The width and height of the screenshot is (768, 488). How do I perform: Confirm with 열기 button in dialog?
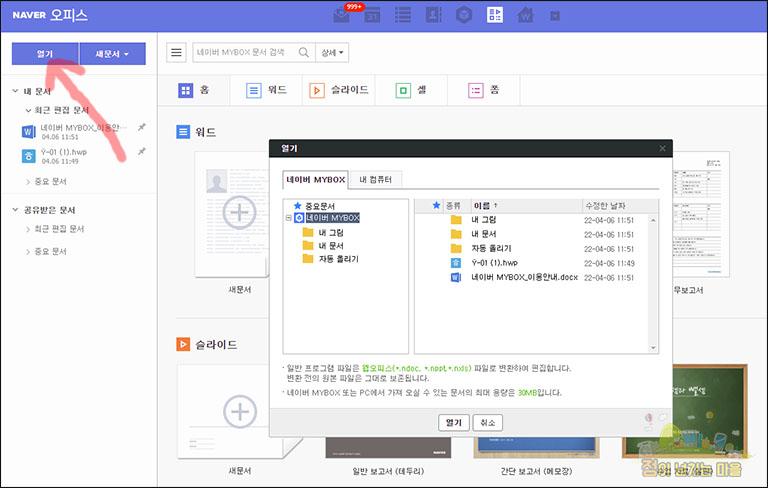click(x=454, y=422)
